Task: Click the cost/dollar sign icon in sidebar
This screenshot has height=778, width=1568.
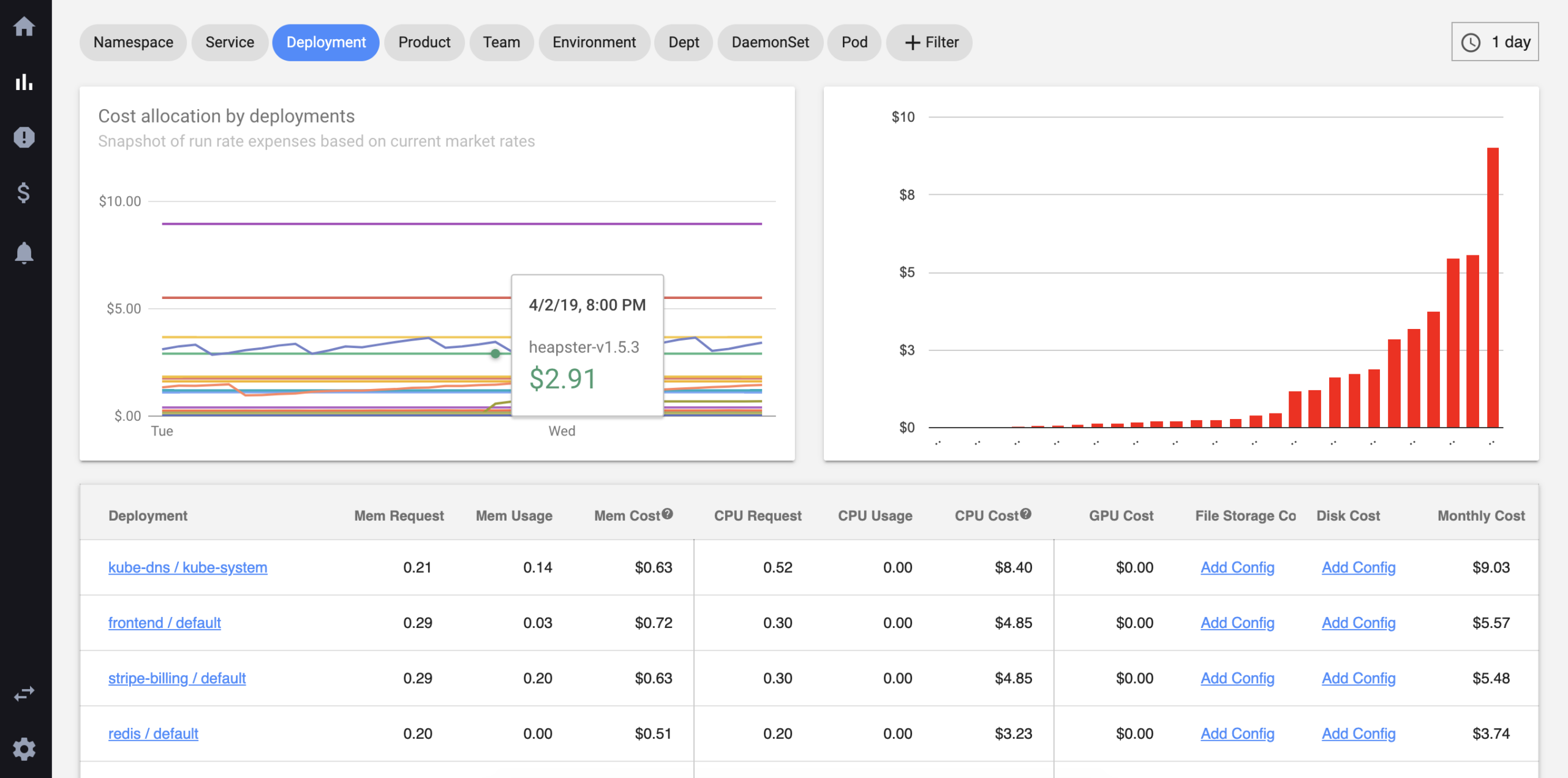Action: (25, 194)
